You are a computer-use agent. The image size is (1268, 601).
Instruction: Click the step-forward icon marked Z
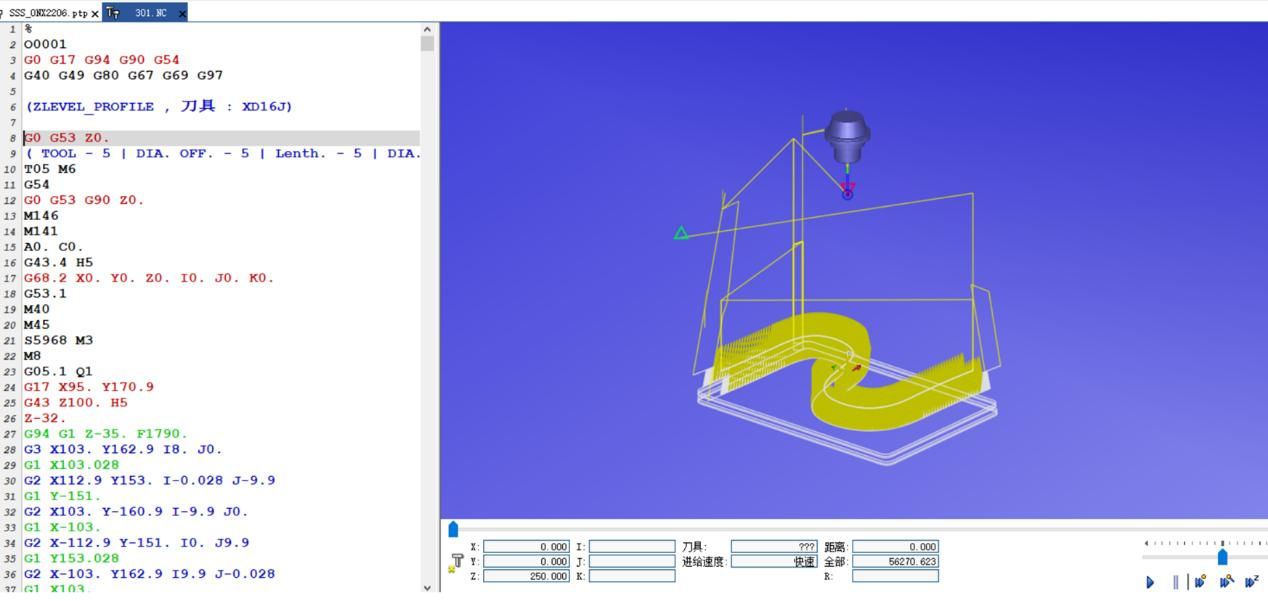click(1251, 582)
